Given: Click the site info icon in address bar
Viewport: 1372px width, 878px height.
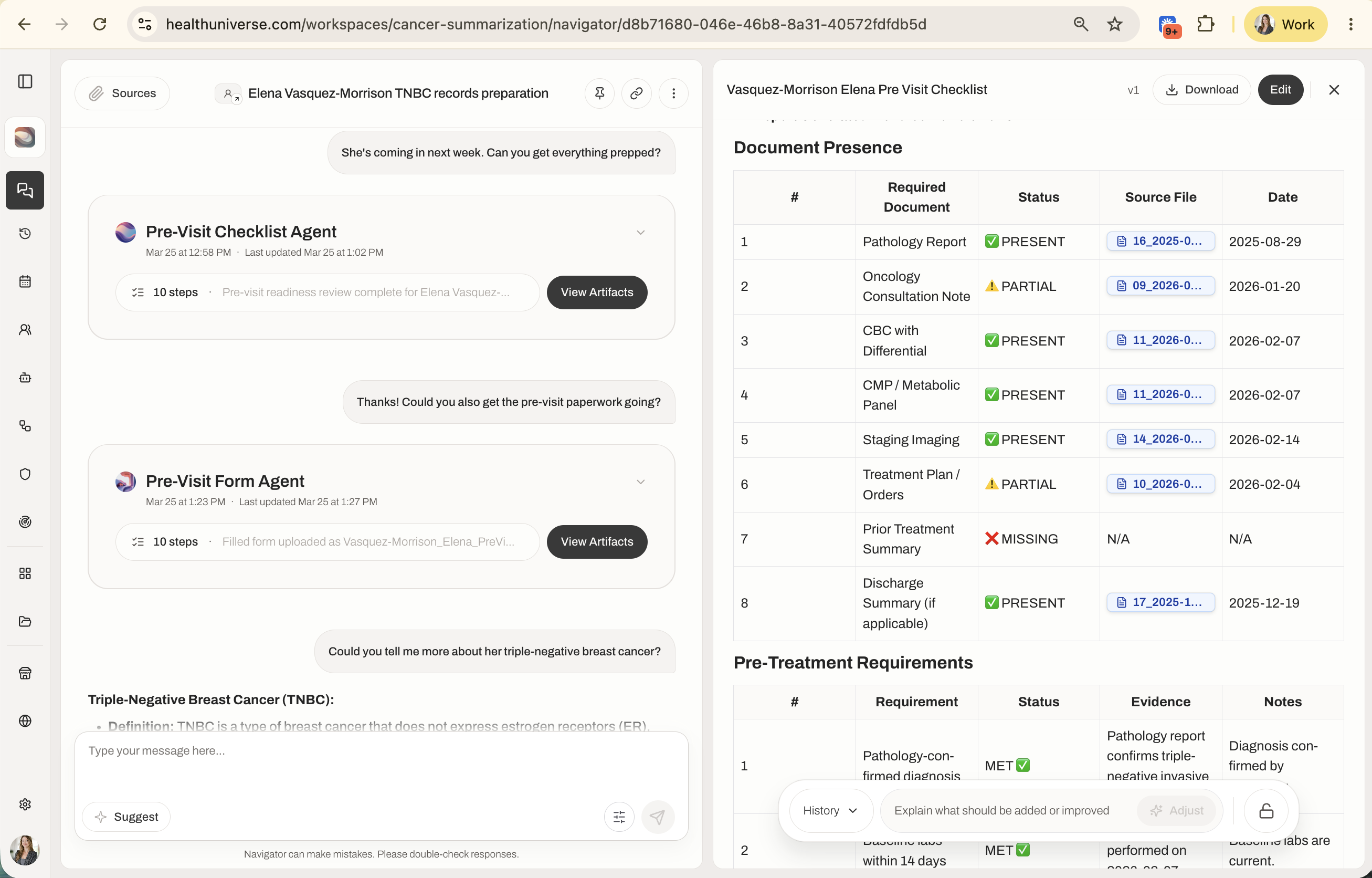Looking at the screenshot, I should (x=145, y=24).
